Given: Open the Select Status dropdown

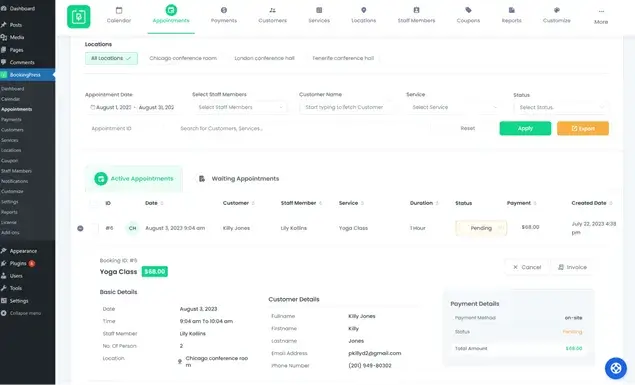Looking at the screenshot, I should (561, 107).
